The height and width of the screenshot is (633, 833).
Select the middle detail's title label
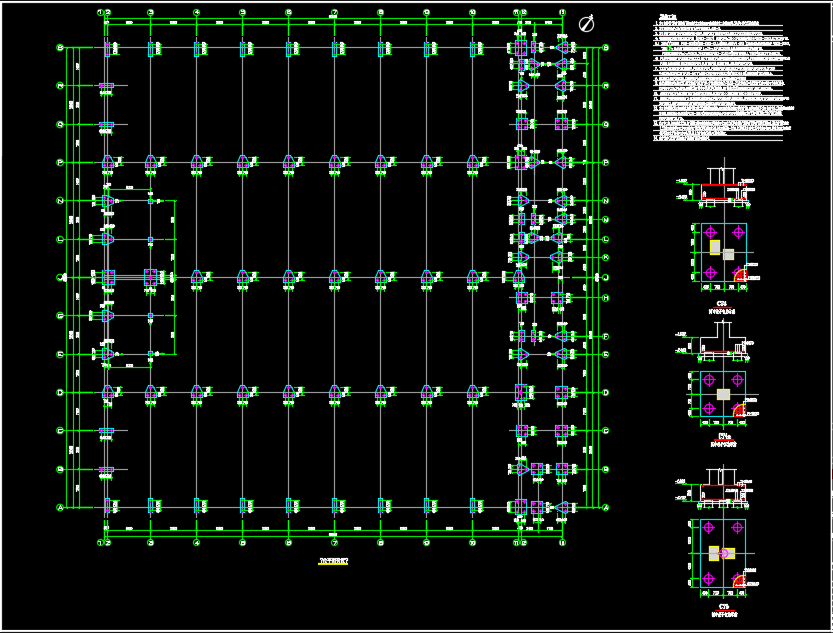click(x=723, y=437)
